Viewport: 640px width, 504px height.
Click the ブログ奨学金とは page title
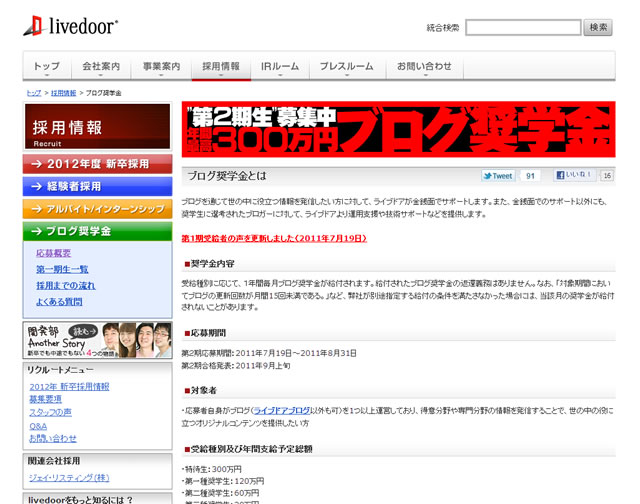pos(227,176)
